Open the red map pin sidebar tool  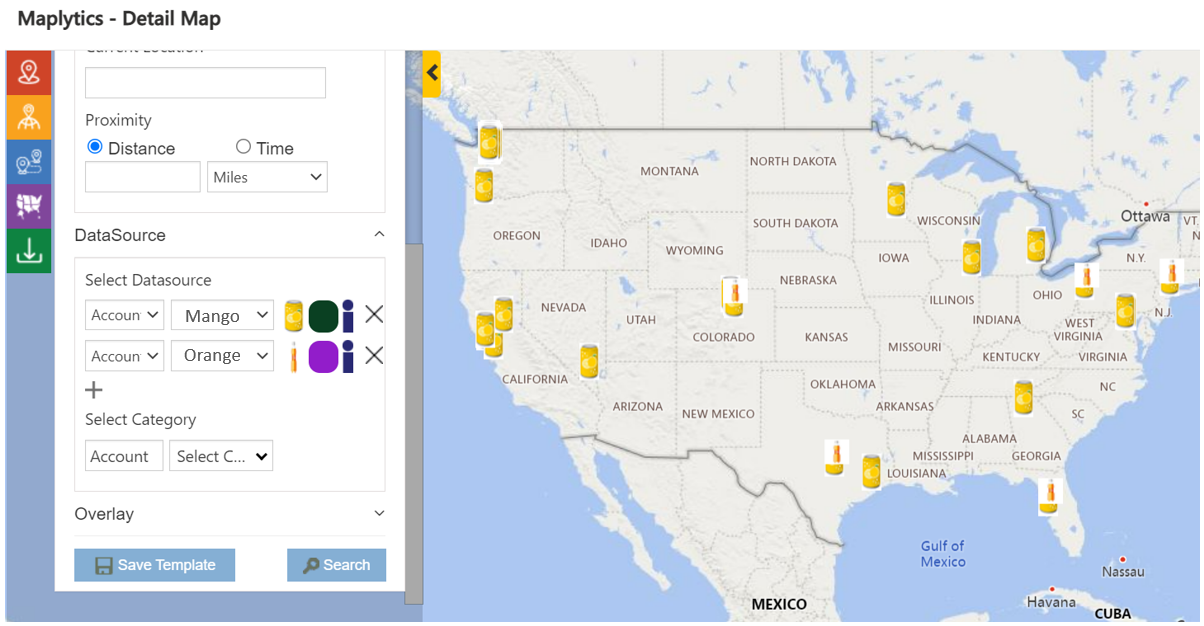[x=29, y=72]
